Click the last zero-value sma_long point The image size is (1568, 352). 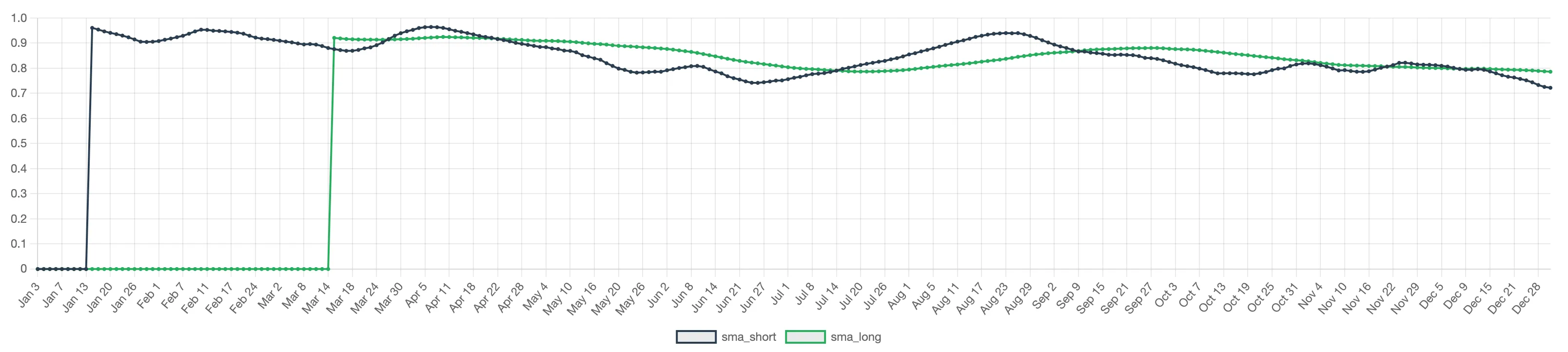pyautogui.click(x=329, y=269)
